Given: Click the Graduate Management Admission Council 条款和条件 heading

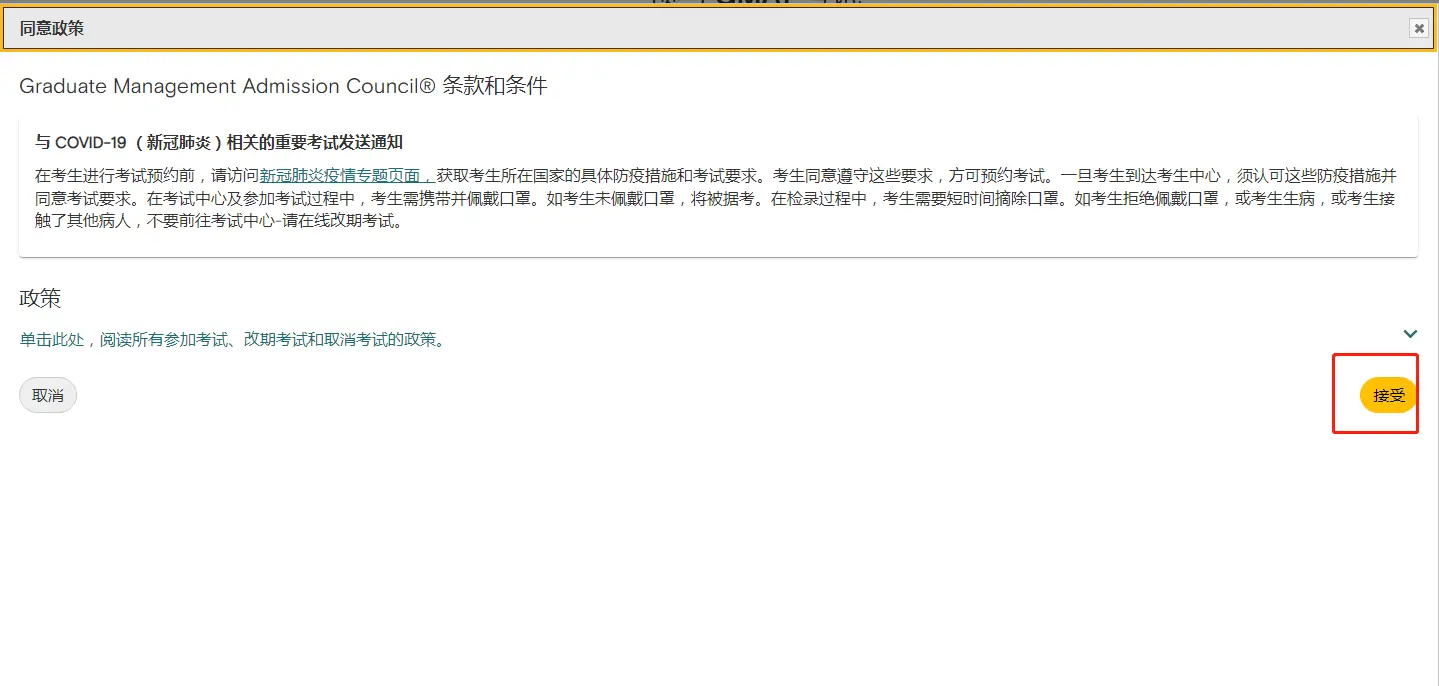Looking at the screenshot, I should pyautogui.click(x=283, y=86).
